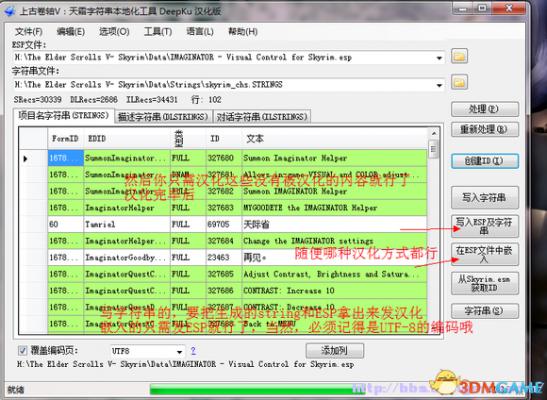Select the cell 'Summon Imaginator Helper'
This screenshot has height=400, width=547.
point(334,158)
